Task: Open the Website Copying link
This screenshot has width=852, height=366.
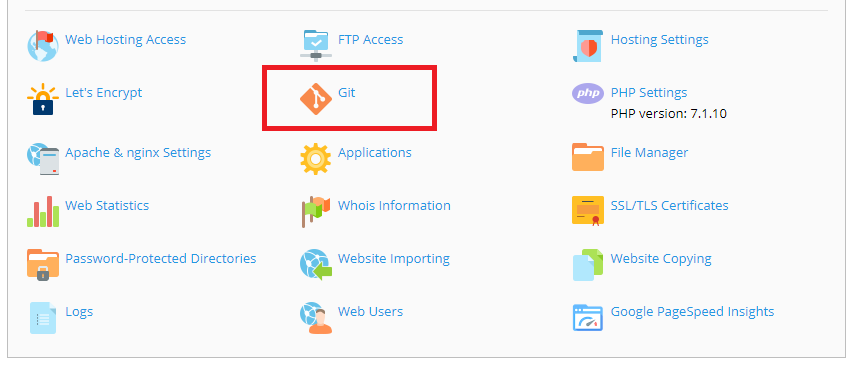Action: [661, 258]
